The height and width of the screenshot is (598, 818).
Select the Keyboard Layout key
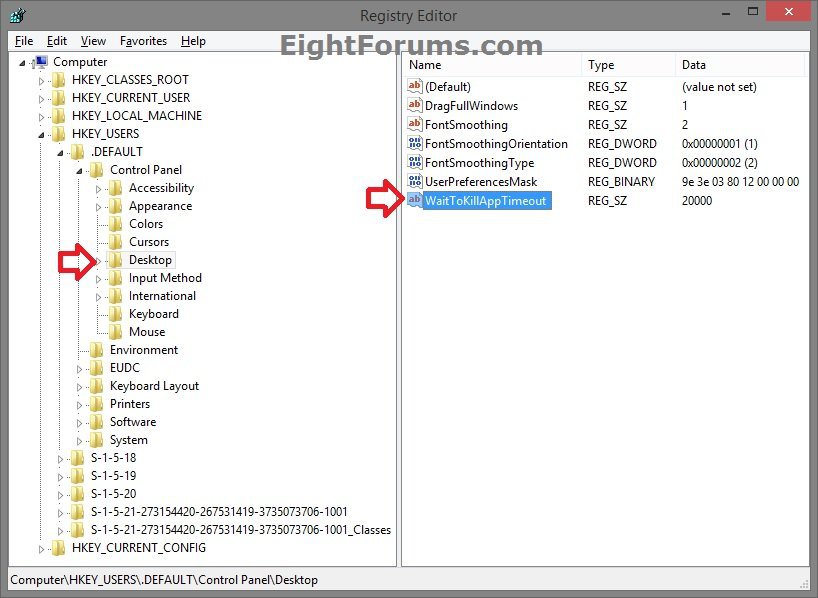click(154, 386)
